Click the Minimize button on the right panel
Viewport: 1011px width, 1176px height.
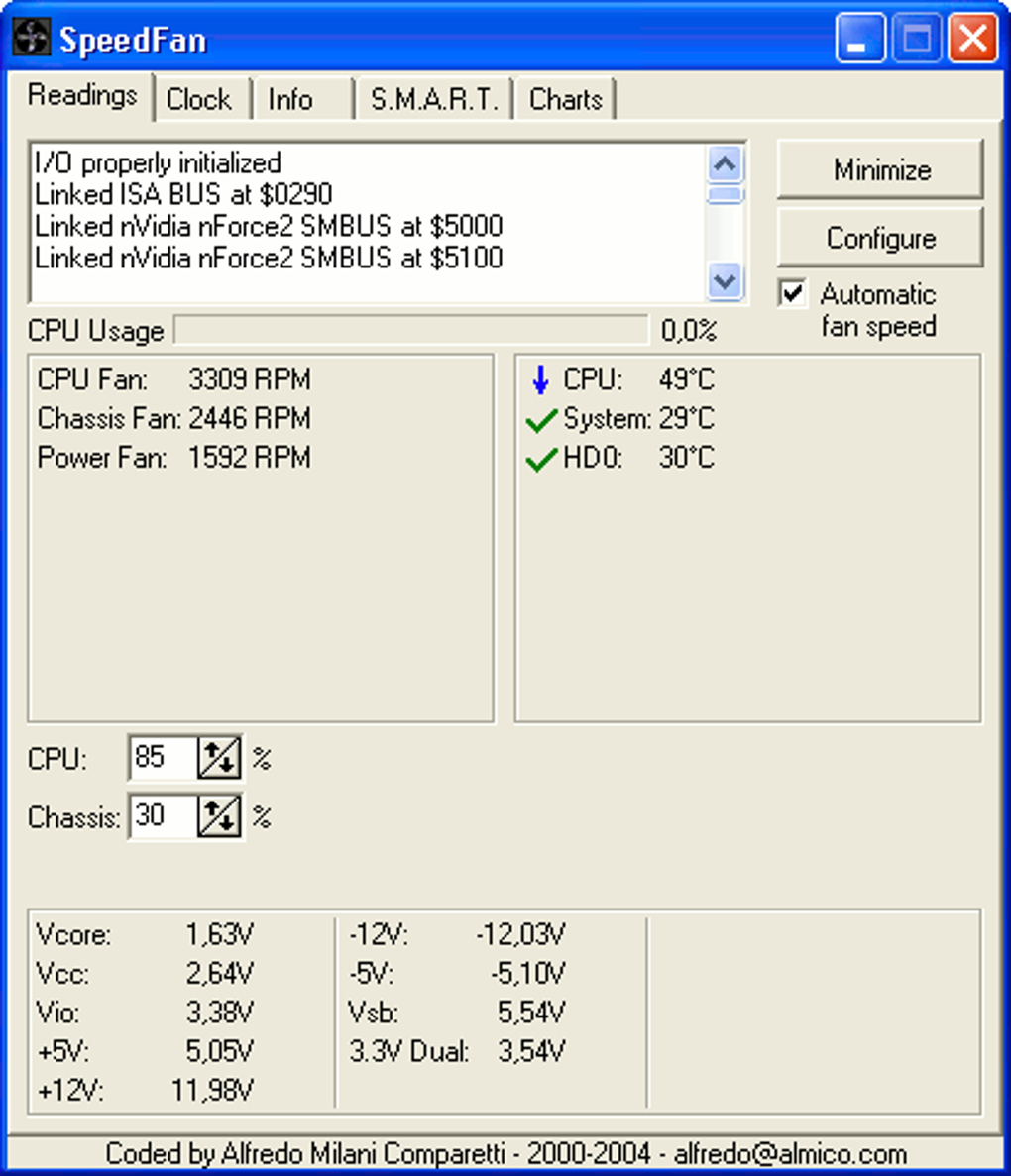[878, 169]
